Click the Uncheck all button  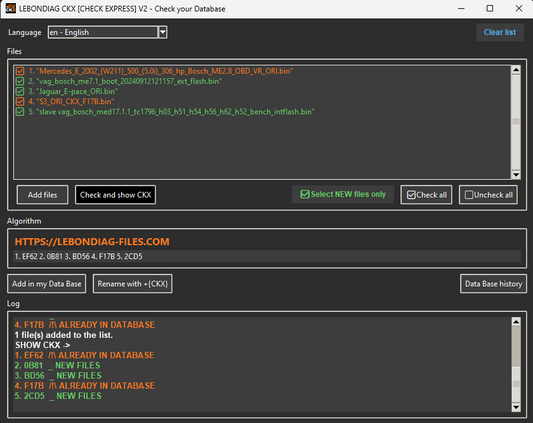tap(488, 195)
